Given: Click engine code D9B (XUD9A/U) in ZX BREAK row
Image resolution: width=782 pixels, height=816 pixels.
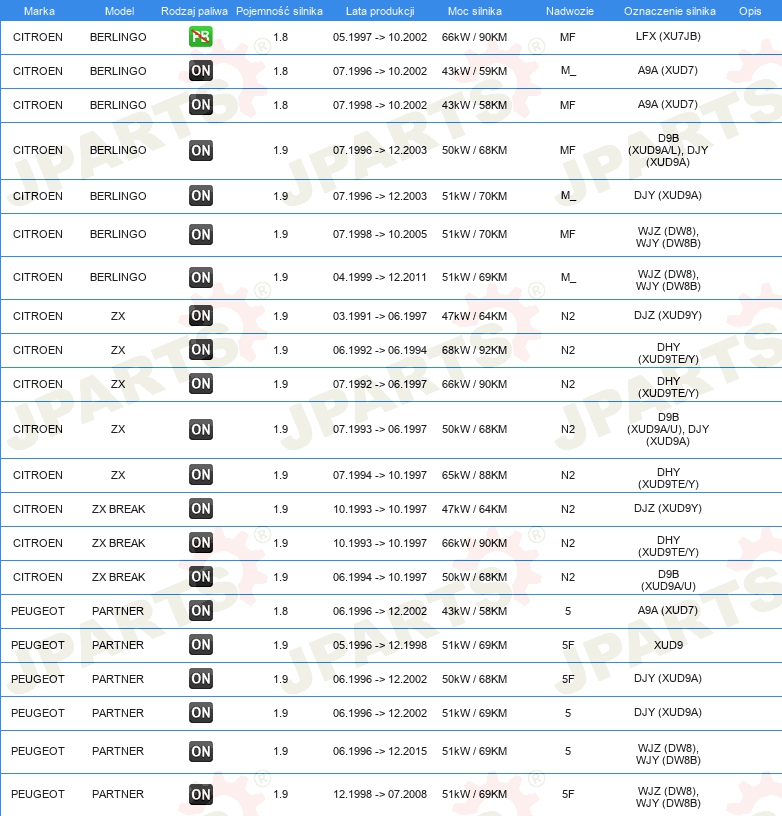Looking at the screenshot, I should coord(668,580).
